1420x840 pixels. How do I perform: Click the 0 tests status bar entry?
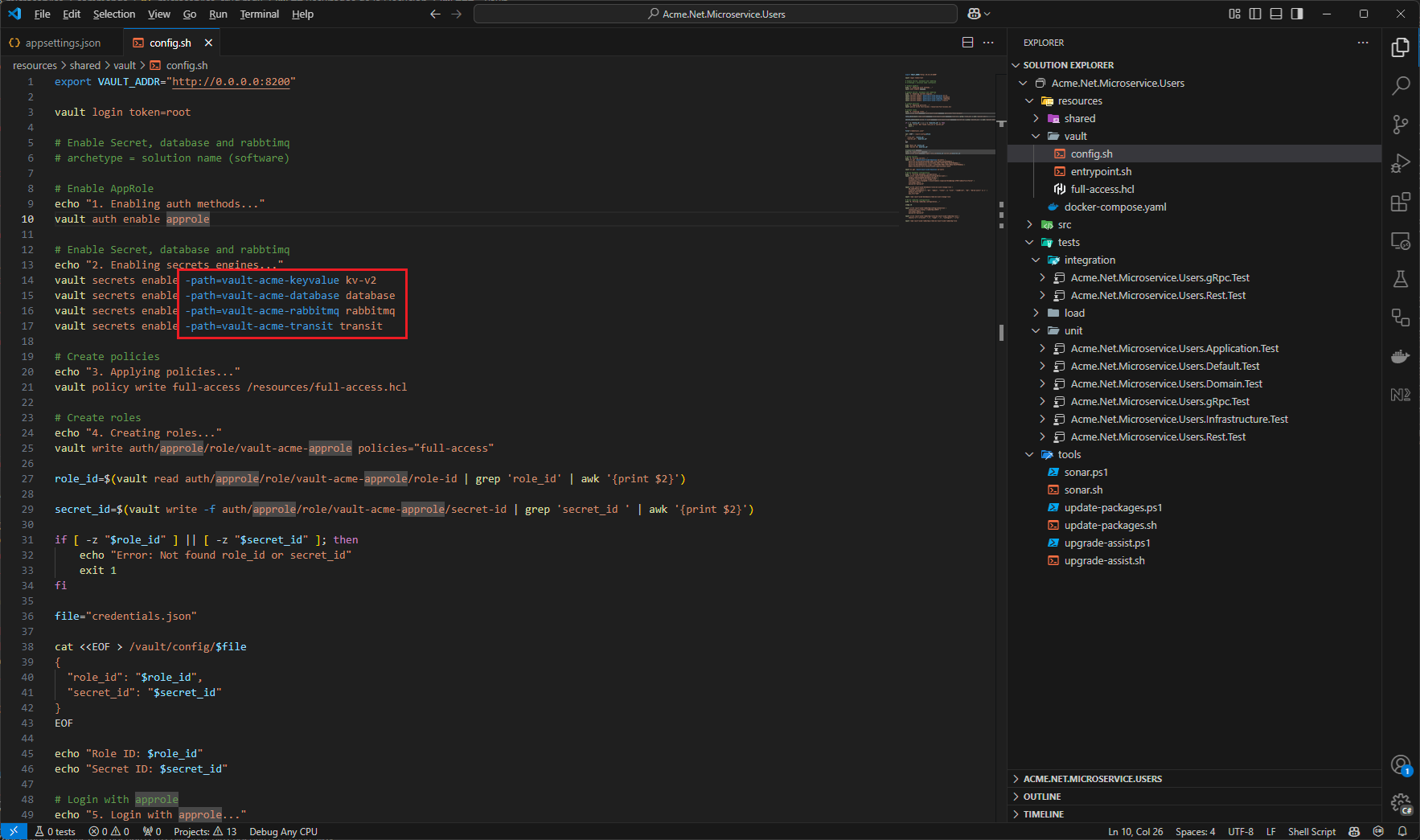pyautogui.click(x=55, y=831)
